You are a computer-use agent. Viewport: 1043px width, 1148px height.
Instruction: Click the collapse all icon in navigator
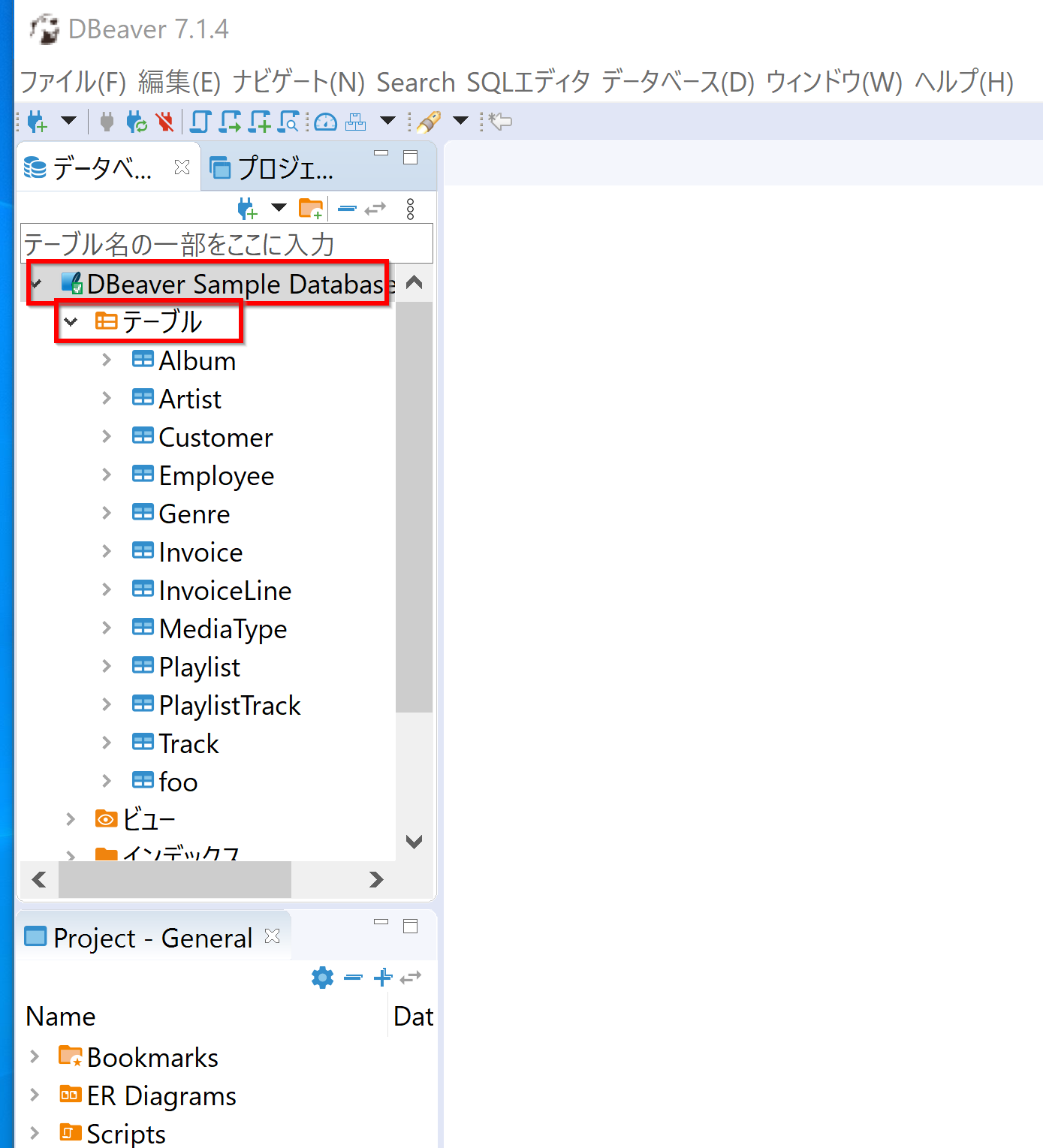(x=347, y=208)
